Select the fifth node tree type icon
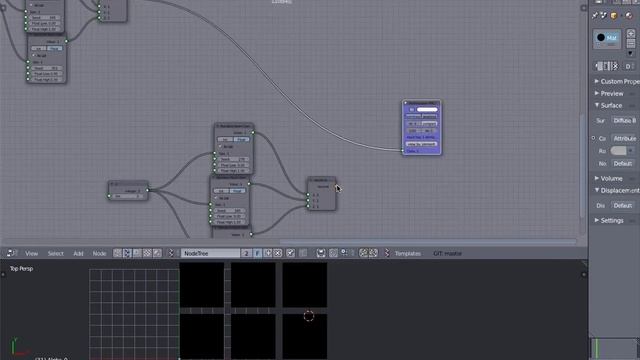The height and width of the screenshot is (360, 640). (157, 253)
